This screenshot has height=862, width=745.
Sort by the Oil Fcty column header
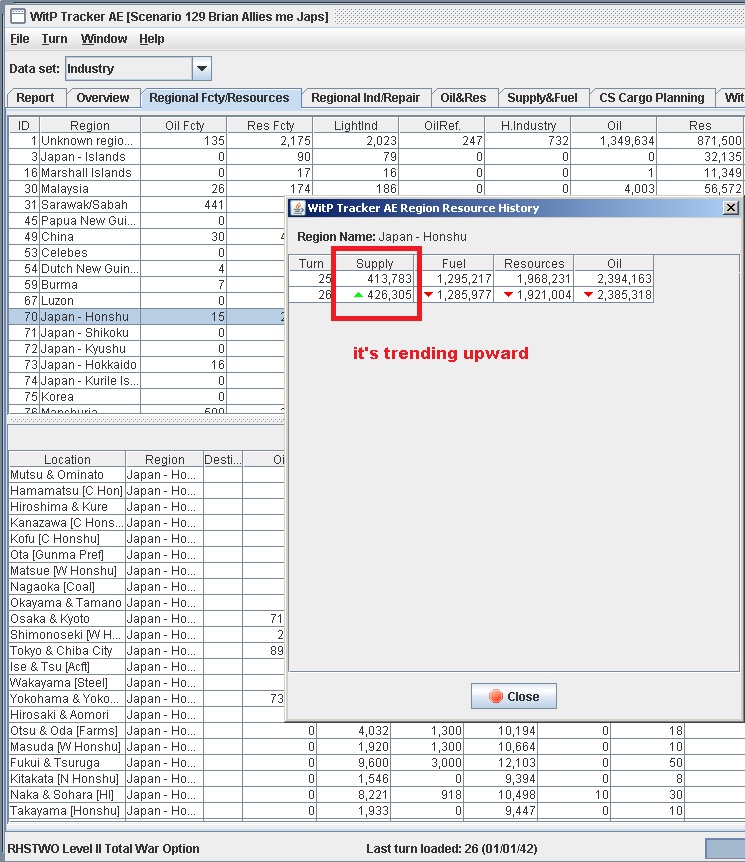pyautogui.click(x=184, y=125)
